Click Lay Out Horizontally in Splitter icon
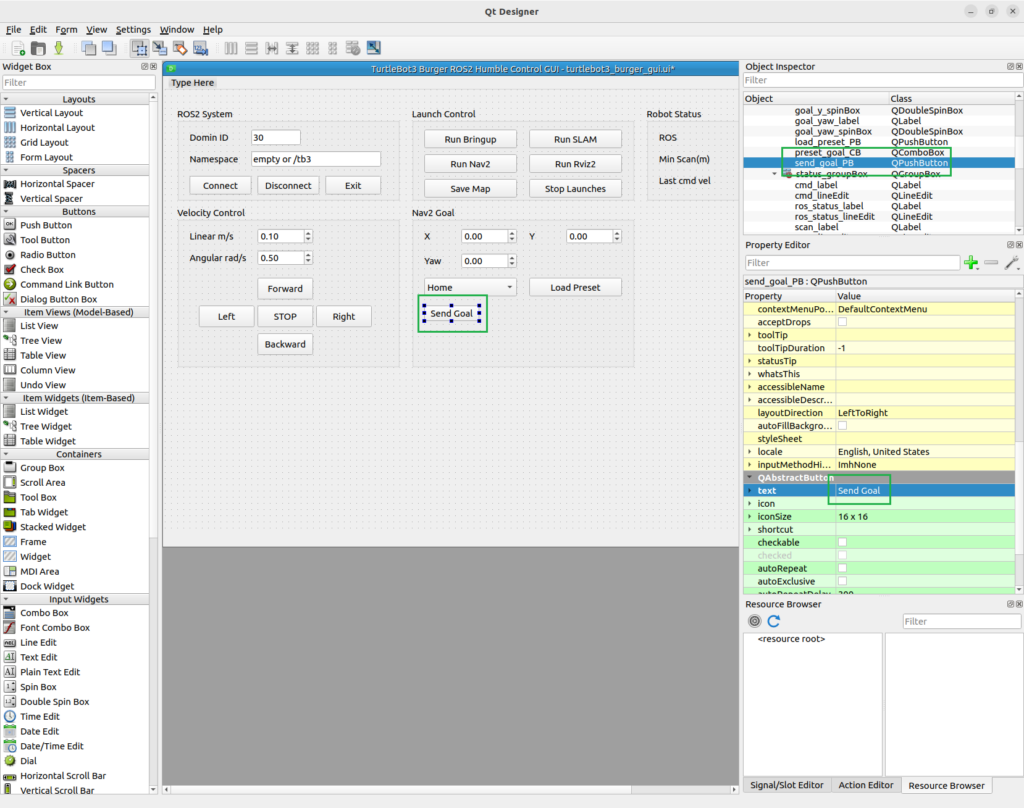 coord(272,48)
